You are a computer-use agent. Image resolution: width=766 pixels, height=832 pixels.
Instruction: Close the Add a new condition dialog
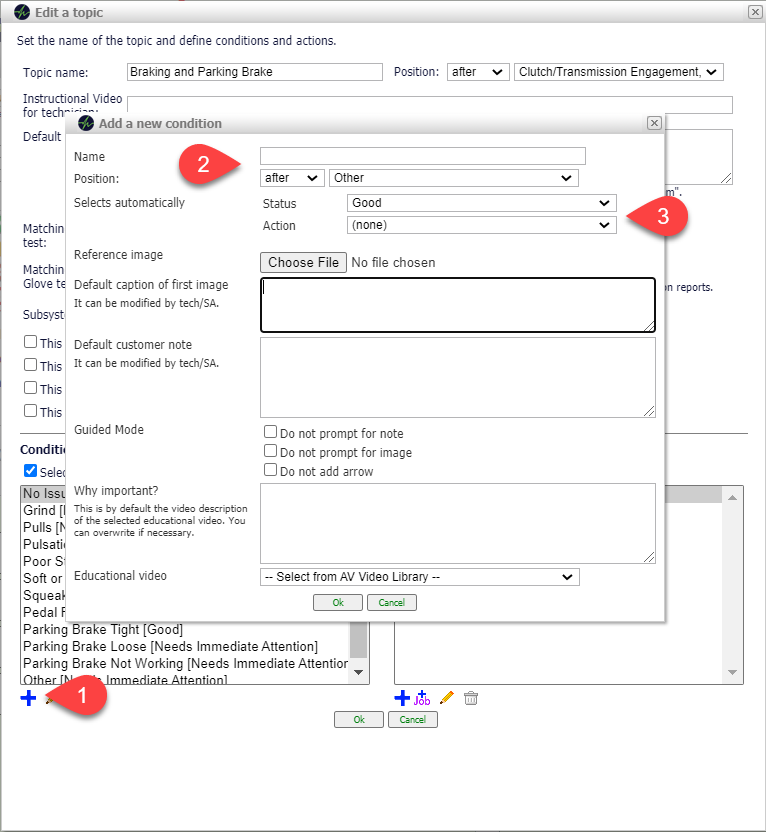tap(654, 123)
